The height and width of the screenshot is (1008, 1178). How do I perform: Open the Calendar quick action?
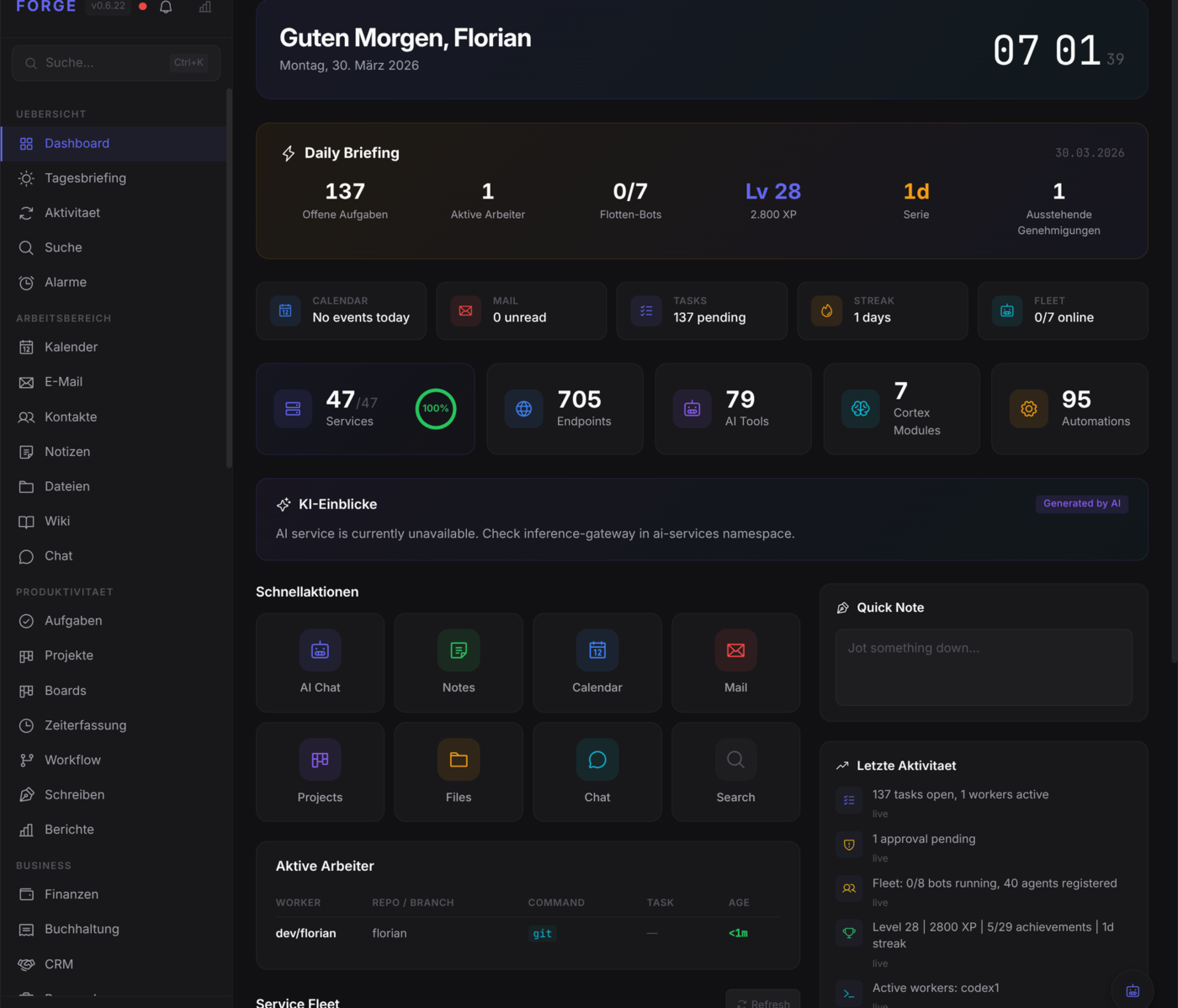point(597,662)
